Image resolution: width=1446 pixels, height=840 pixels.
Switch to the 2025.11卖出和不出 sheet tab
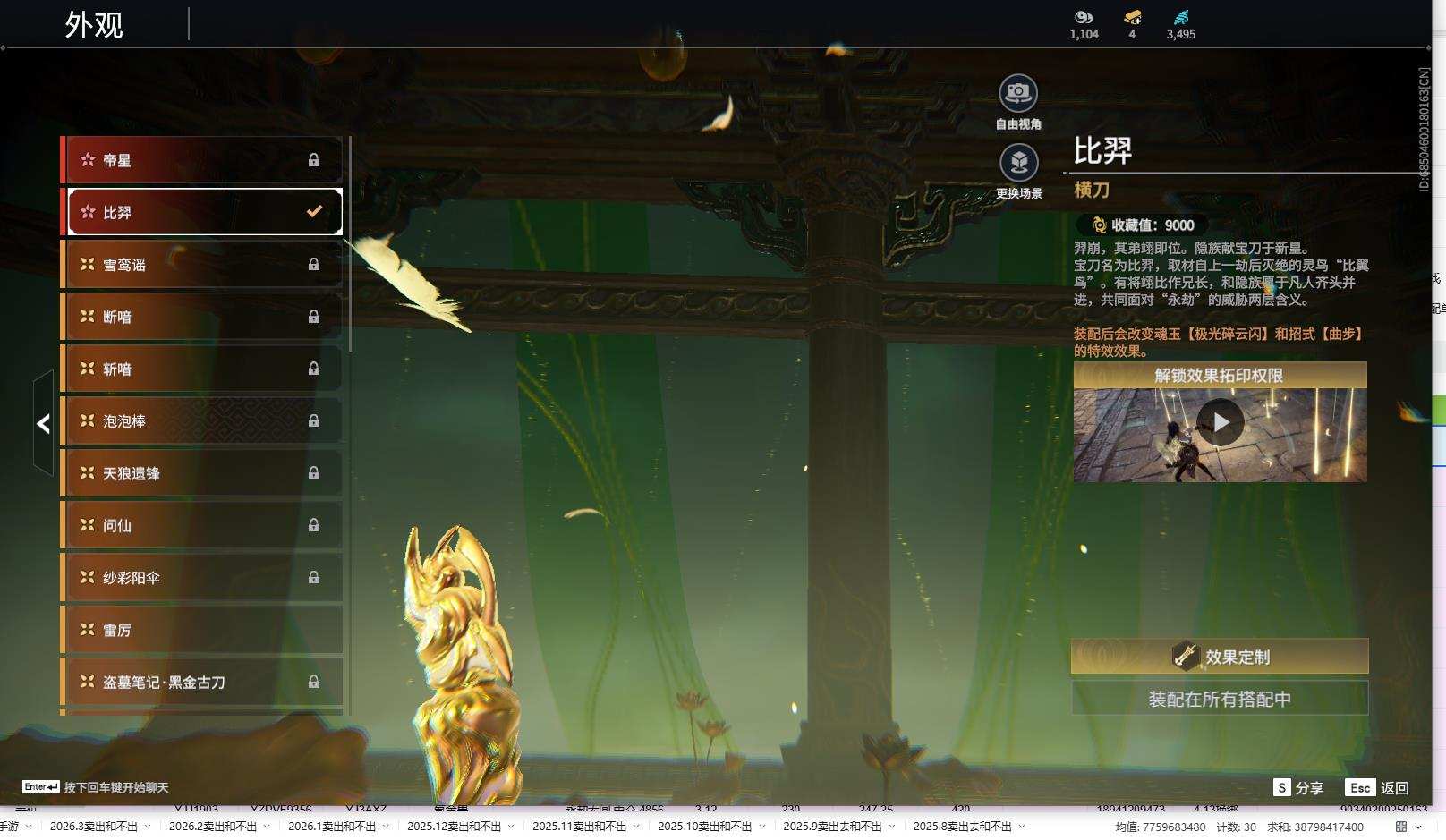tap(580, 827)
